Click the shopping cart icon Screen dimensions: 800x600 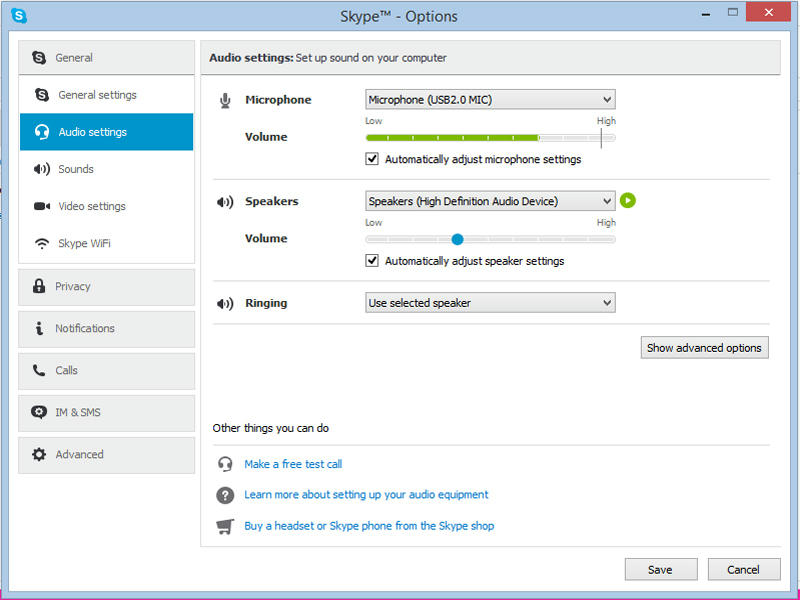[225, 526]
